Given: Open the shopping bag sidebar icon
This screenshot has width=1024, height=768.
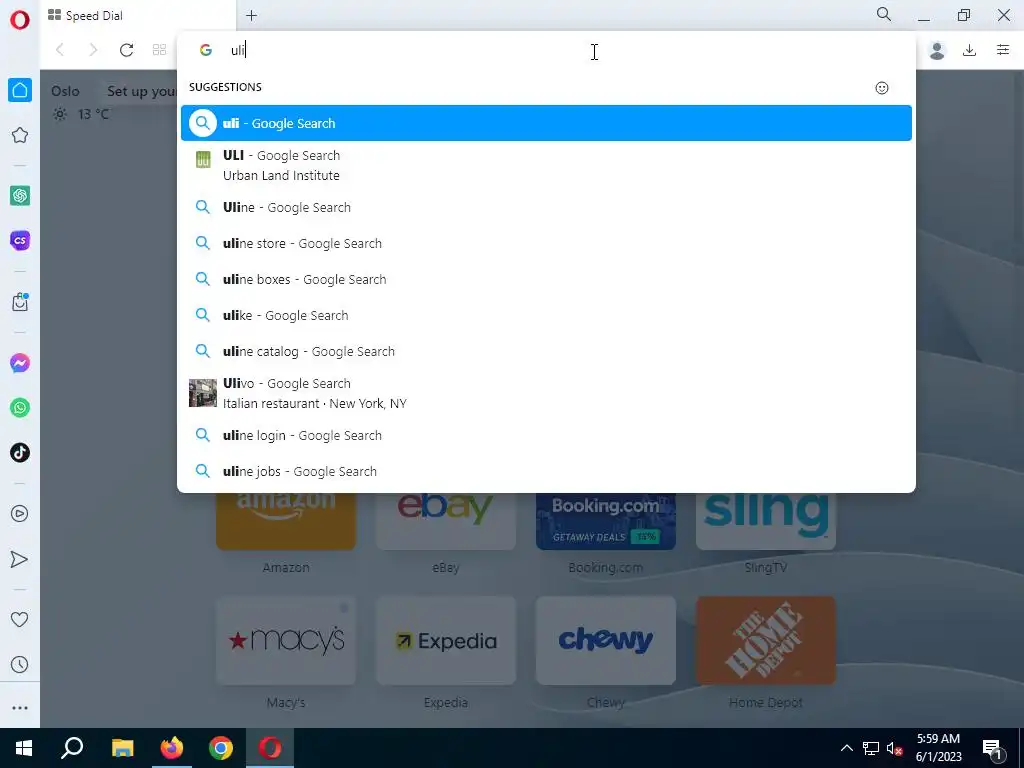Looking at the screenshot, I should pos(20,302).
